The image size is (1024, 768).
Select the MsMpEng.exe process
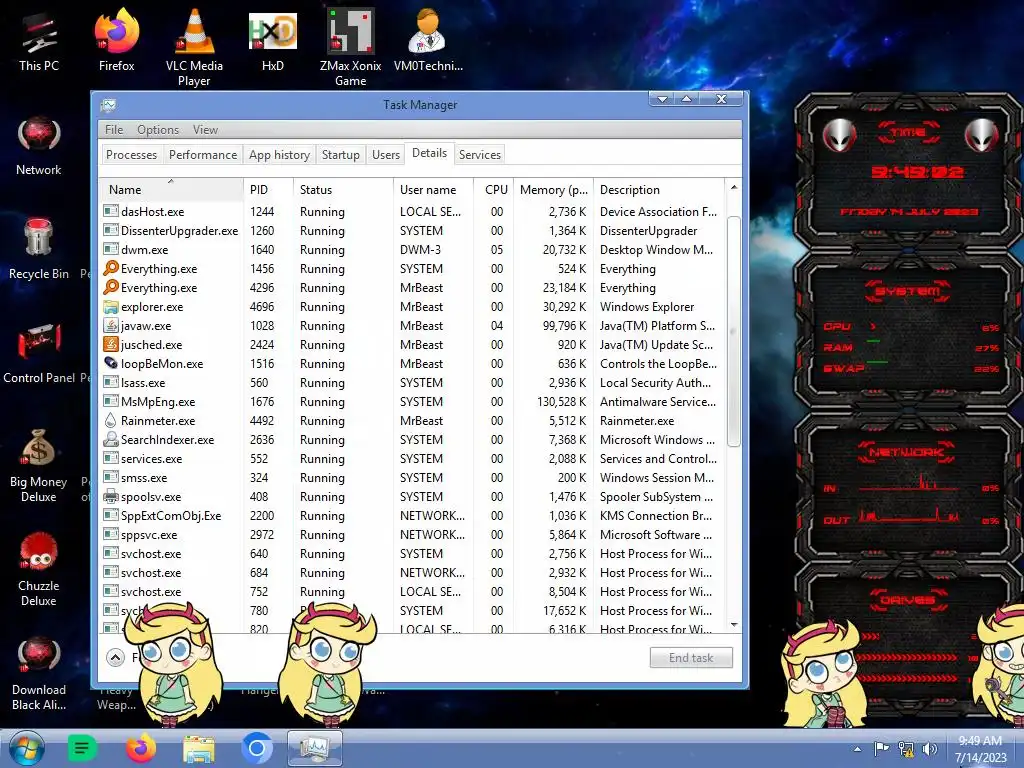click(411, 402)
